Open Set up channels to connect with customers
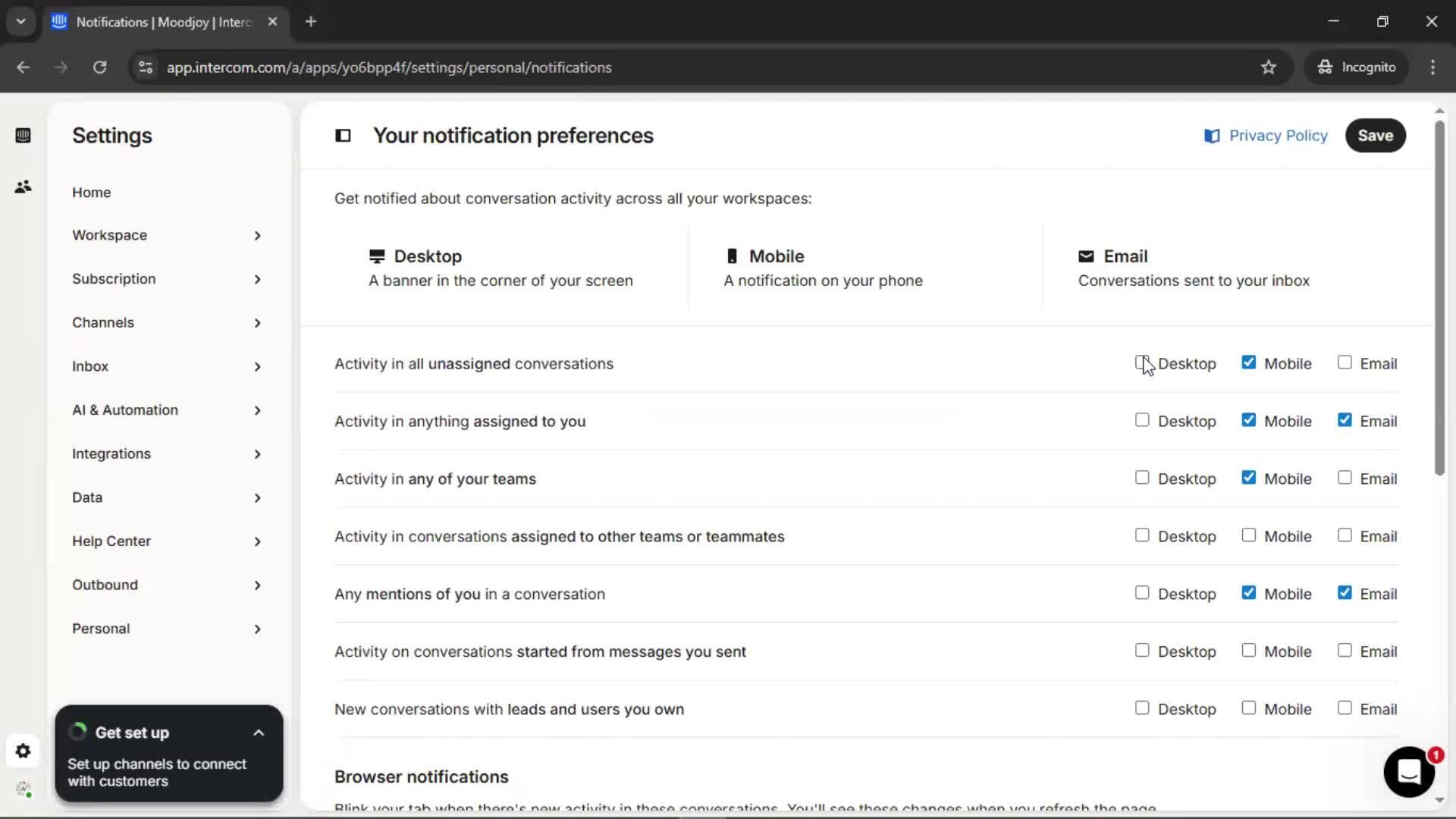 click(x=157, y=772)
